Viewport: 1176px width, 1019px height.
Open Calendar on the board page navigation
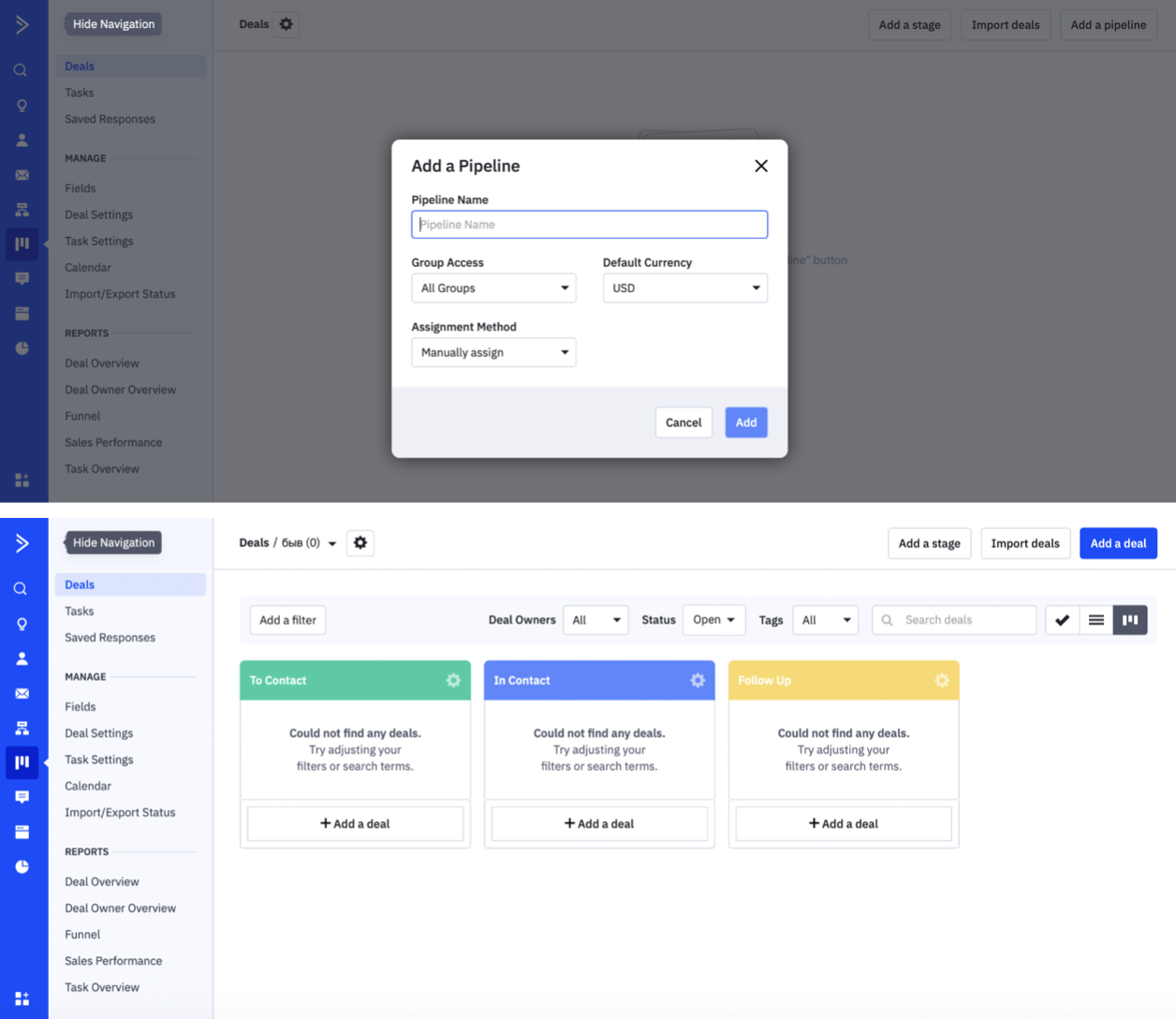point(88,786)
